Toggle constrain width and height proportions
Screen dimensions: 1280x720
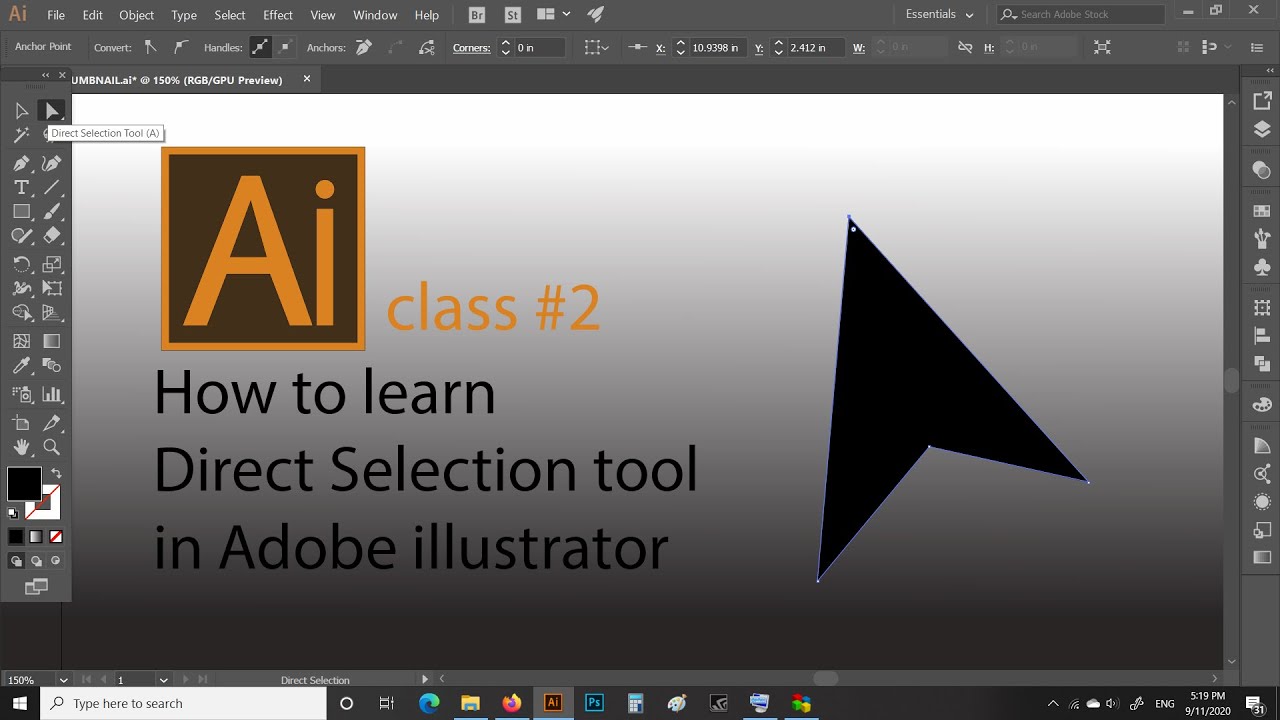965,47
